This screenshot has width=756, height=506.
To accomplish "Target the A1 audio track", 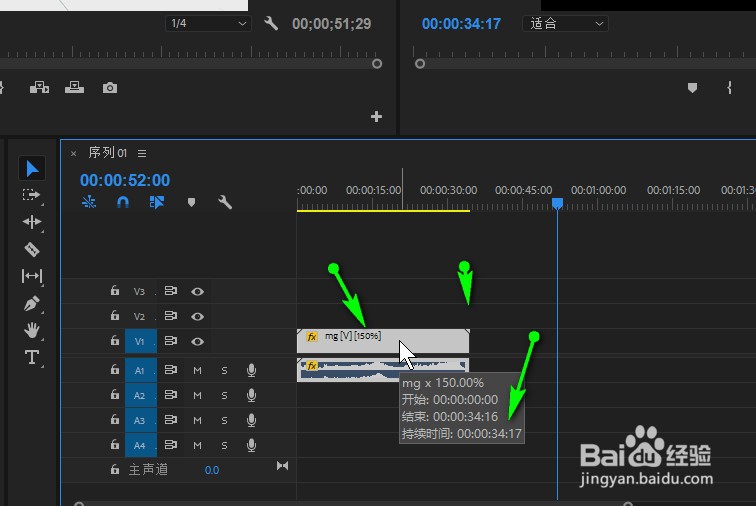I will click(140, 370).
